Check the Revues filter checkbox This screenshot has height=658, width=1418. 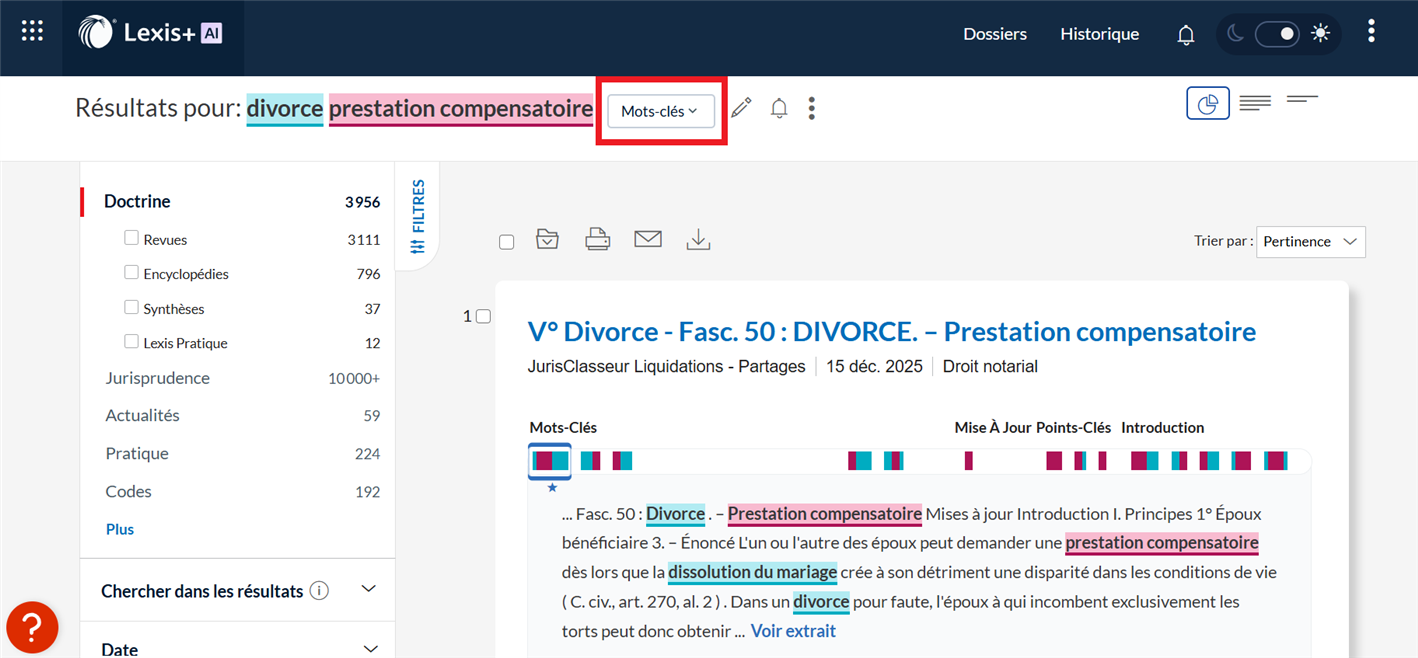(131, 238)
